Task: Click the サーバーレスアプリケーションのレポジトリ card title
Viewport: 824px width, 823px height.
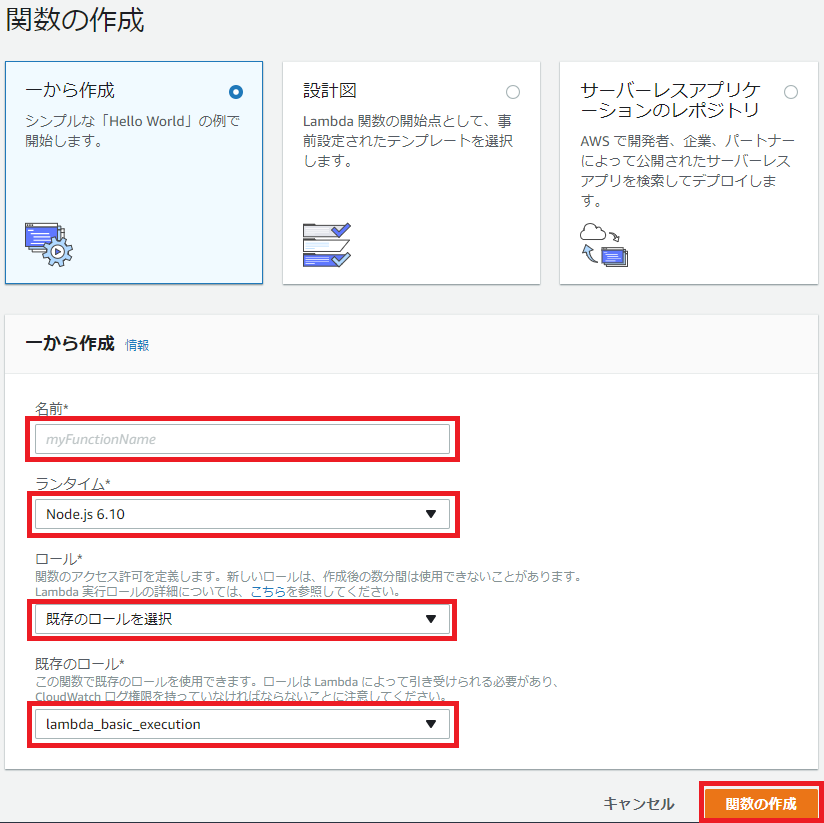Action: pos(671,100)
